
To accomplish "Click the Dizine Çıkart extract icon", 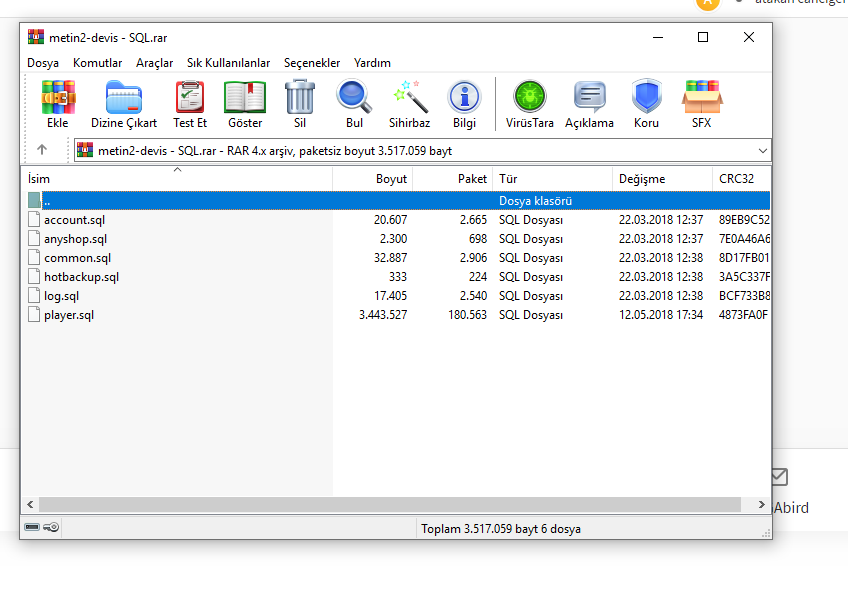I will point(124,98).
